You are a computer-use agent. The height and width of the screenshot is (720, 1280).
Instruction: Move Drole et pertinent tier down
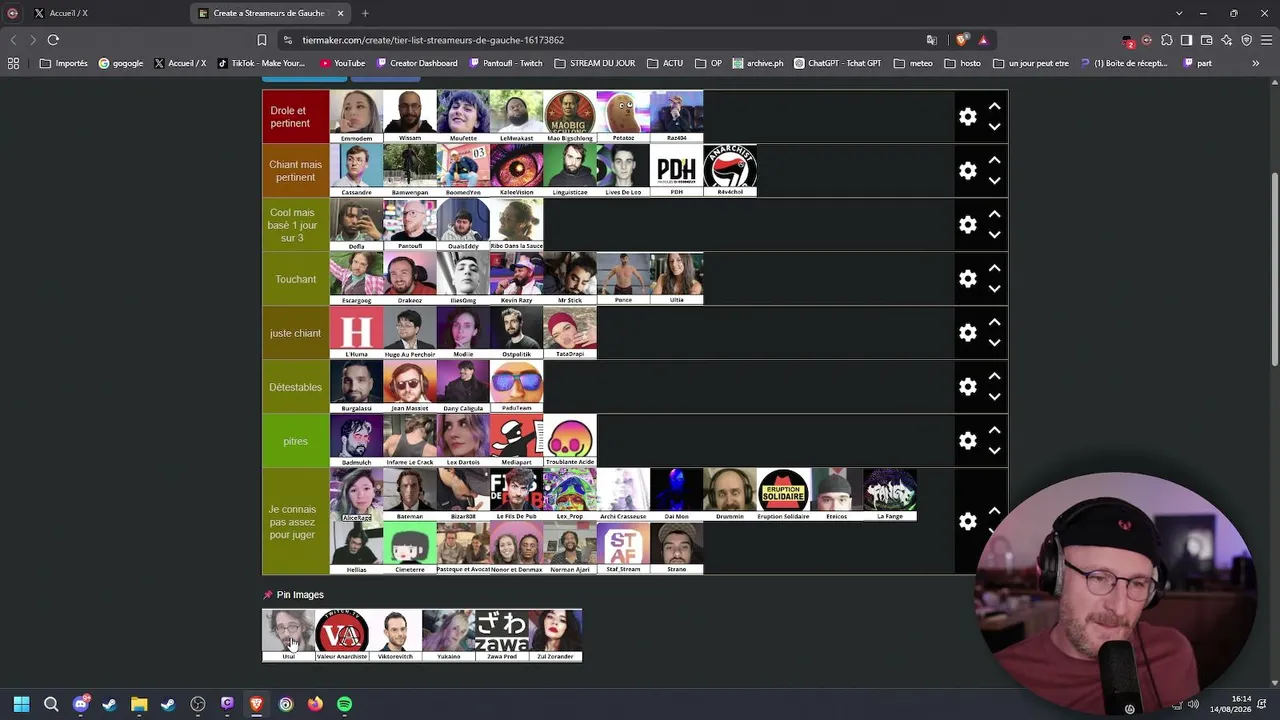tap(994, 127)
